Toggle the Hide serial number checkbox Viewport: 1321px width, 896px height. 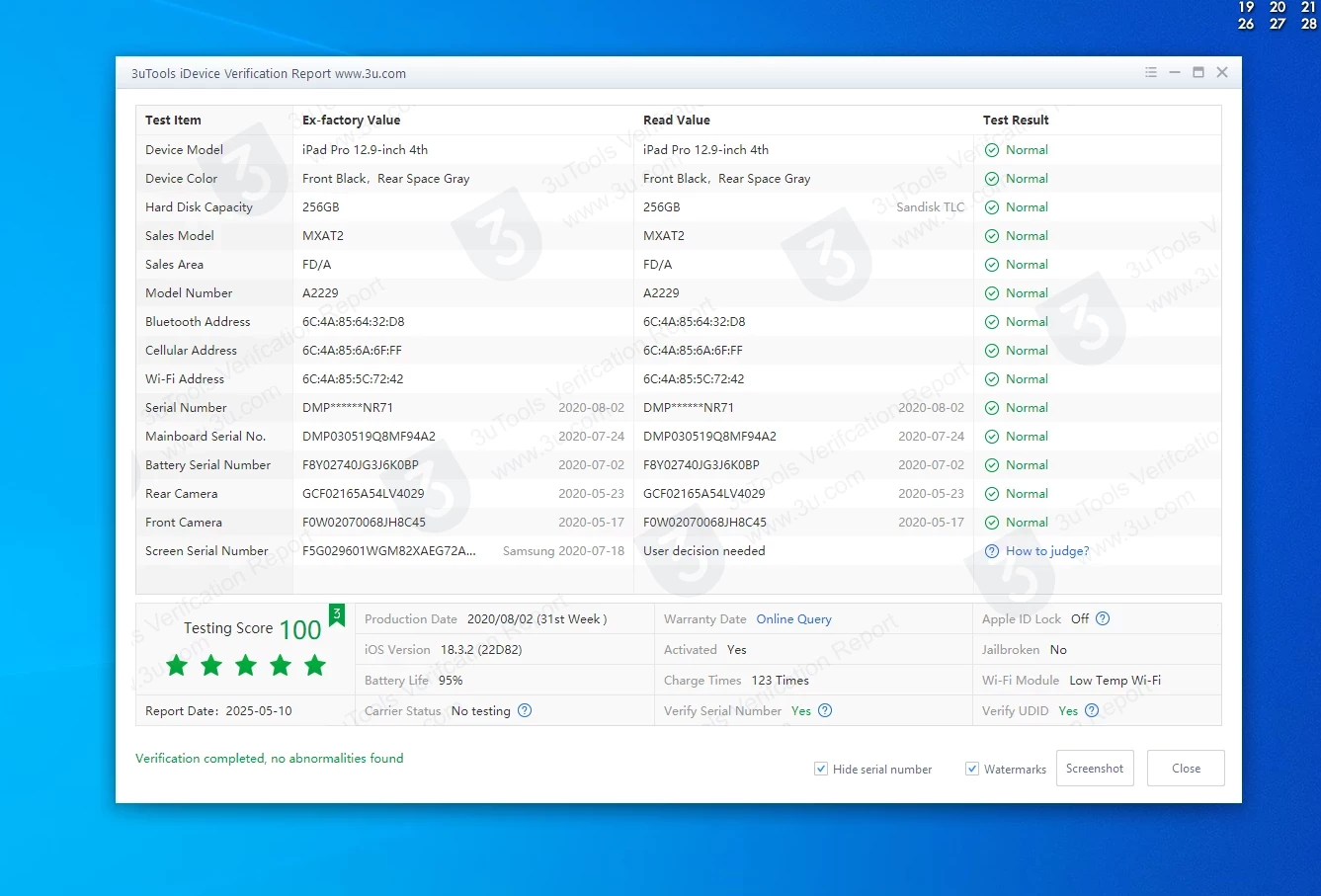pos(821,769)
